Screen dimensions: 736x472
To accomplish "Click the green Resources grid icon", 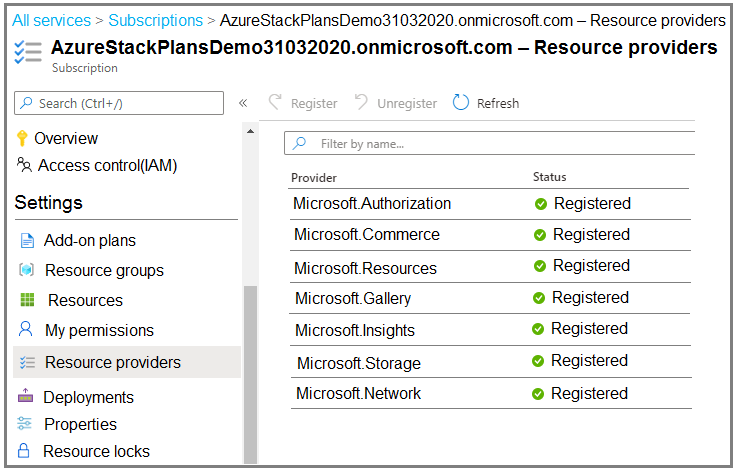I will coord(27,300).
